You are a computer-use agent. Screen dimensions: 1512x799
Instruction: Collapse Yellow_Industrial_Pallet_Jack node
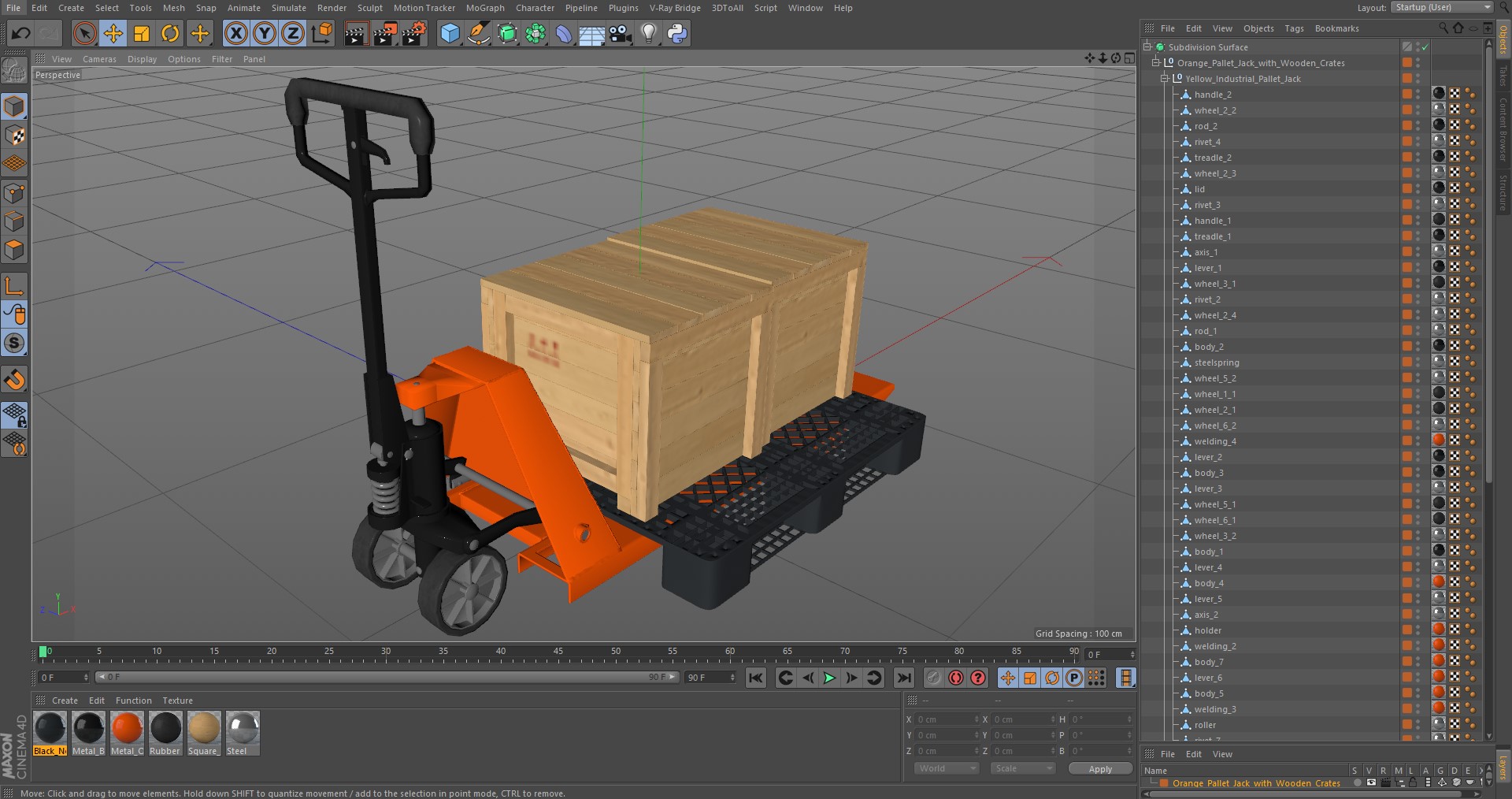[1165, 79]
